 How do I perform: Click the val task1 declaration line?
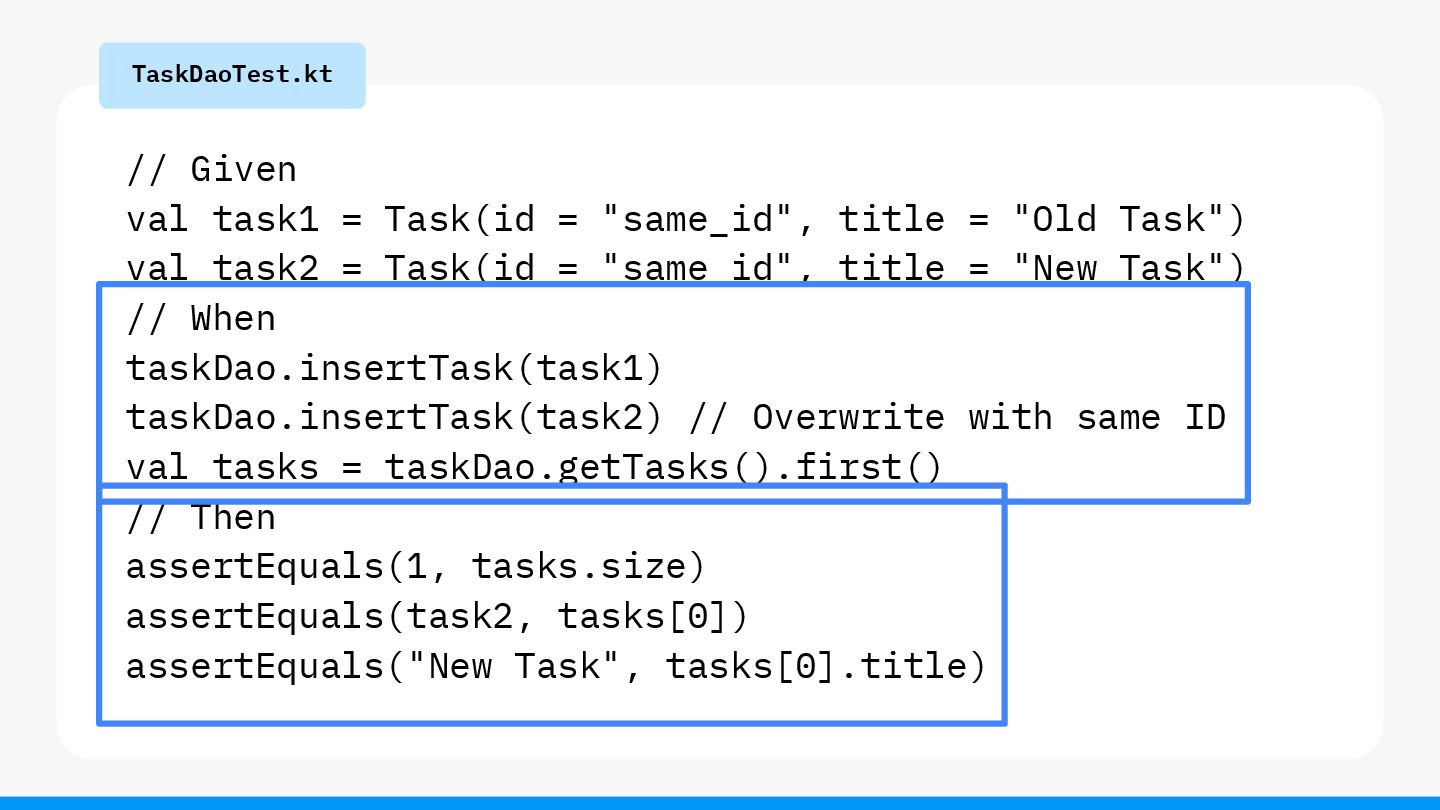685,219
